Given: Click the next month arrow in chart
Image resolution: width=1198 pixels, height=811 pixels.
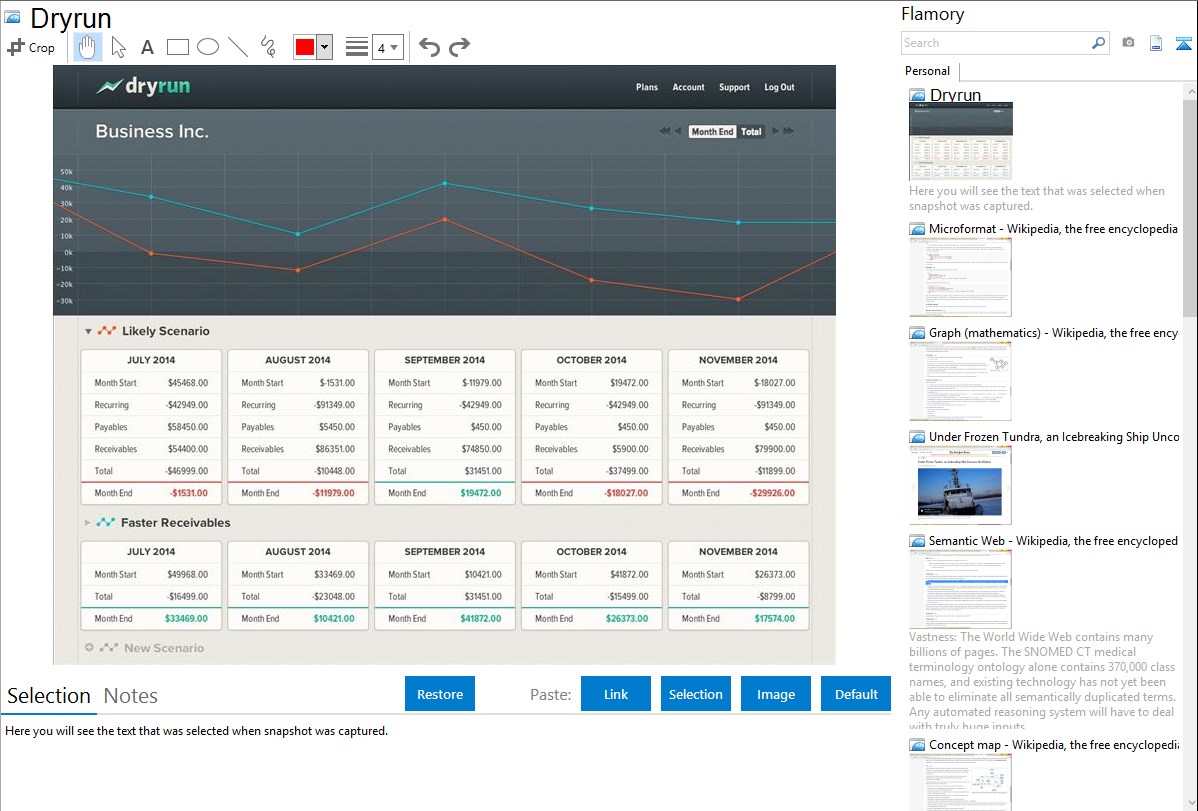Looking at the screenshot, I should 775,131.
